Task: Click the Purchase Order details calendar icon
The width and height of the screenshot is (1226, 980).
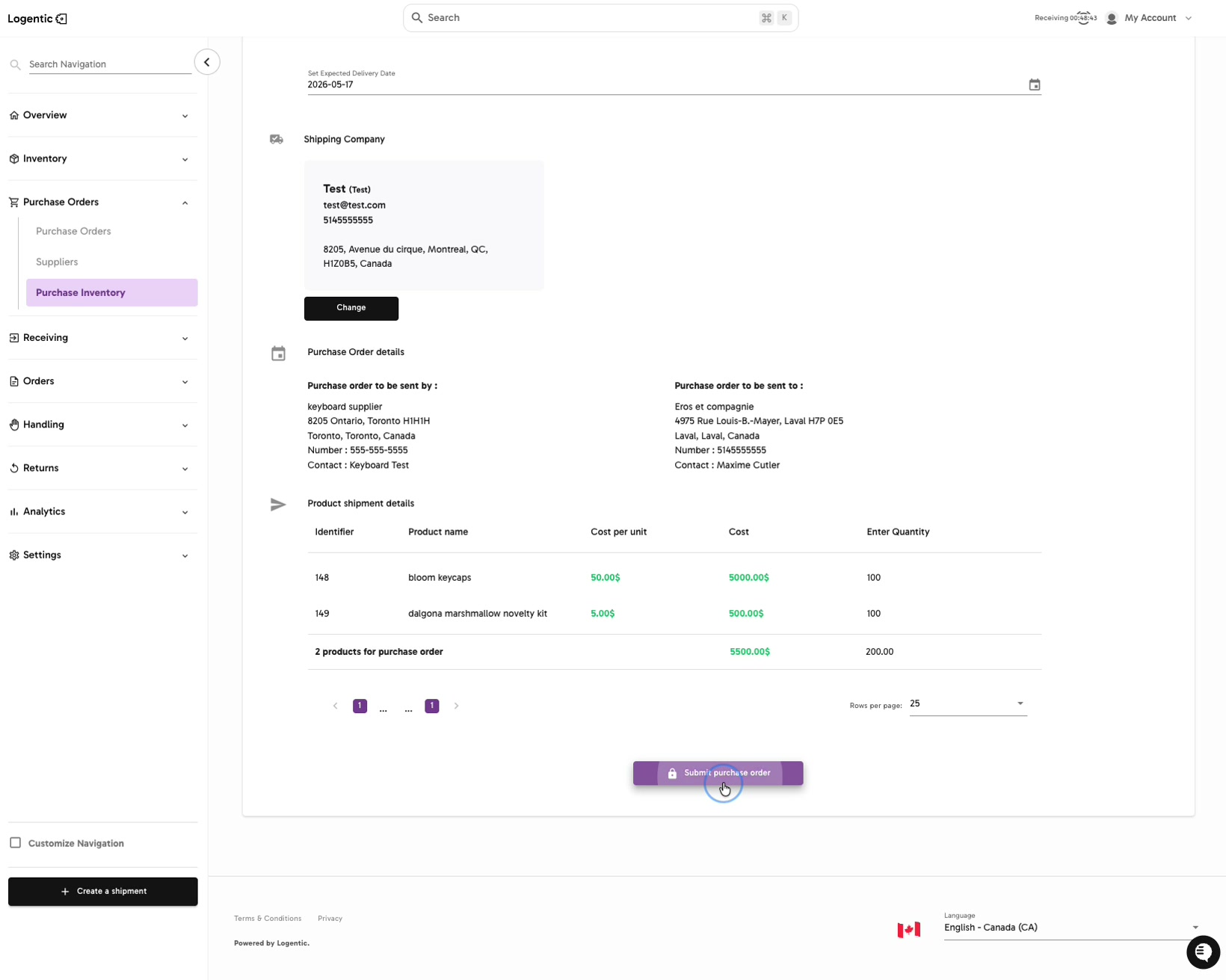Action: point(278,353)
